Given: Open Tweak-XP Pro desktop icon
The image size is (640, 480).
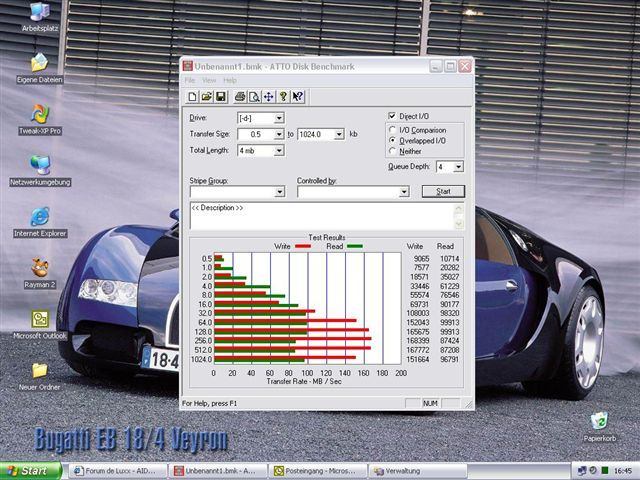Looking at the screenshot, I should pyautogui.click(x=40, y=119).
